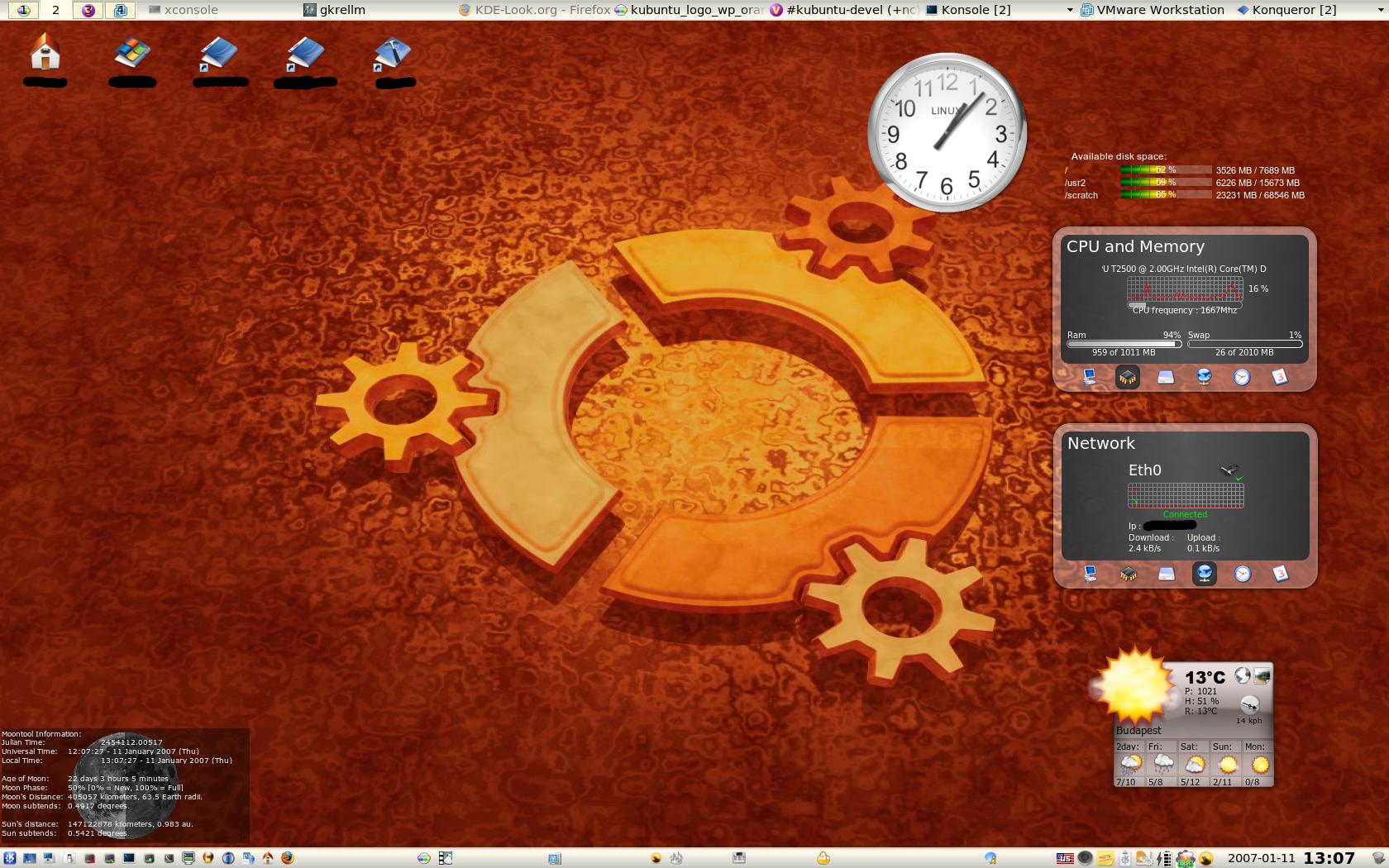The height and width of the screenshot is (868, 1389).
Task: Click the big sun icon in weather widget
Action: click(x=1134, y=686)
